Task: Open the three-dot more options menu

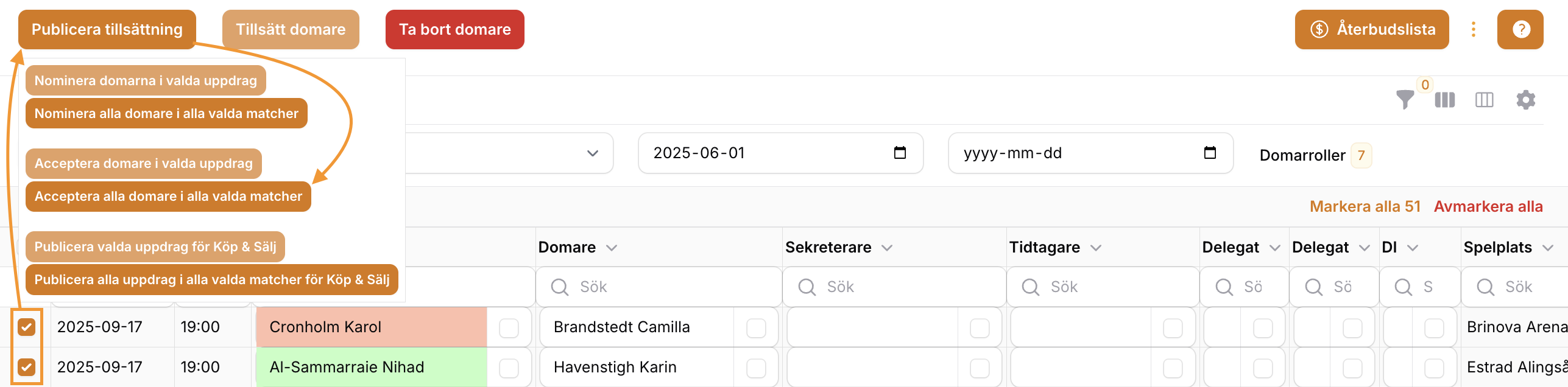Action: 1473,29
